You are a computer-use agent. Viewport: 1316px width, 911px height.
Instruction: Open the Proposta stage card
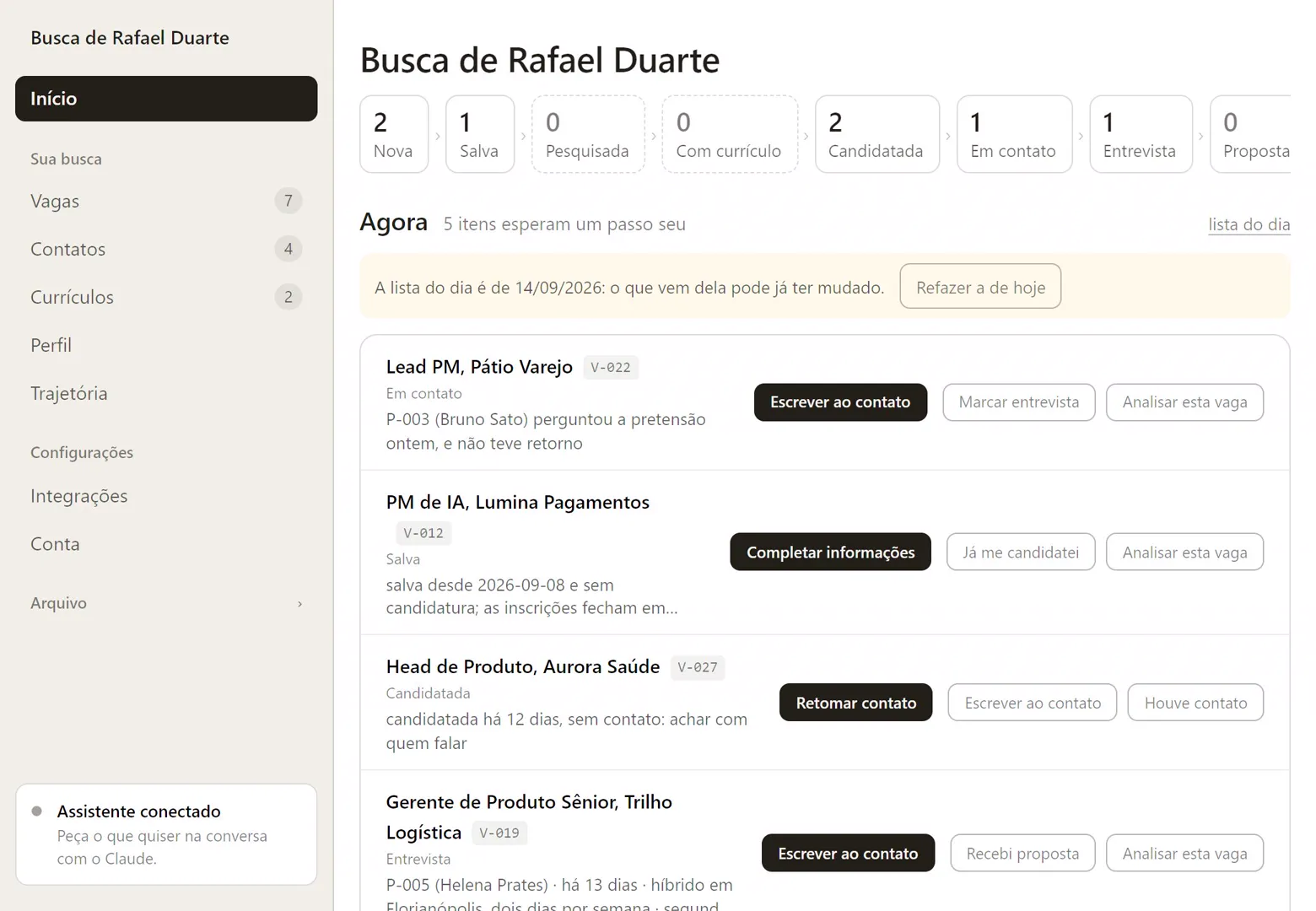pyautogui.click(x=1250, y=134)
